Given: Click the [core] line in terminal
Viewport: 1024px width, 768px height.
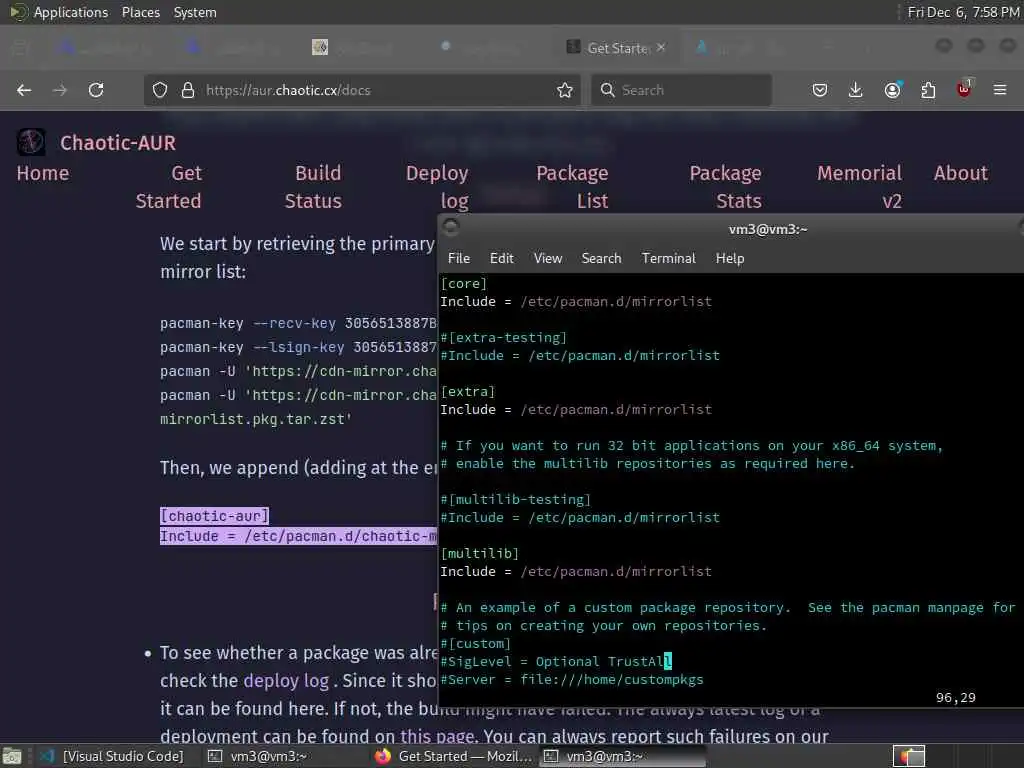Looking at the screenshot, I should click(464, 283).
